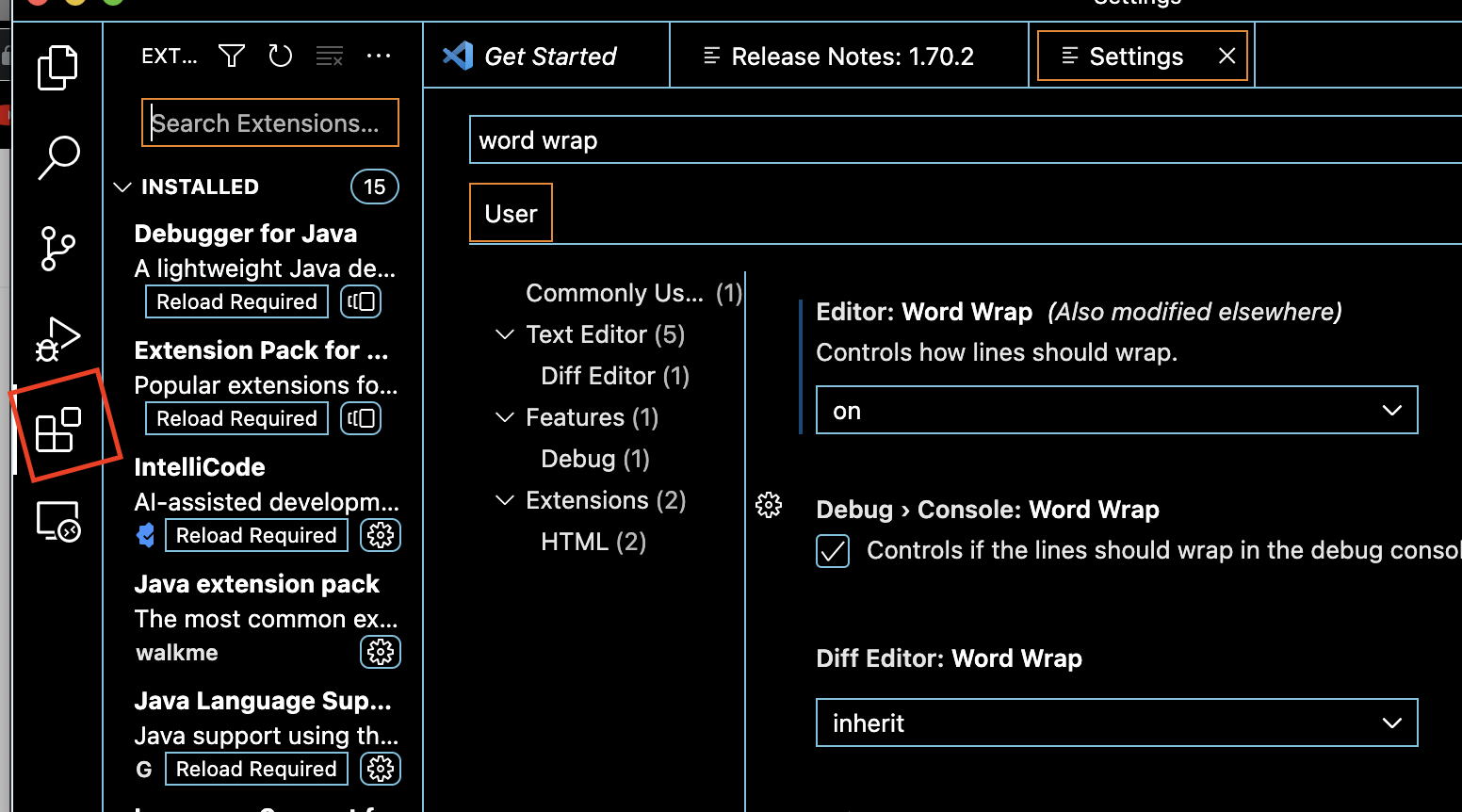1462x812 pixels.
Task: Open the Extensions view icon
Action: 57,430
